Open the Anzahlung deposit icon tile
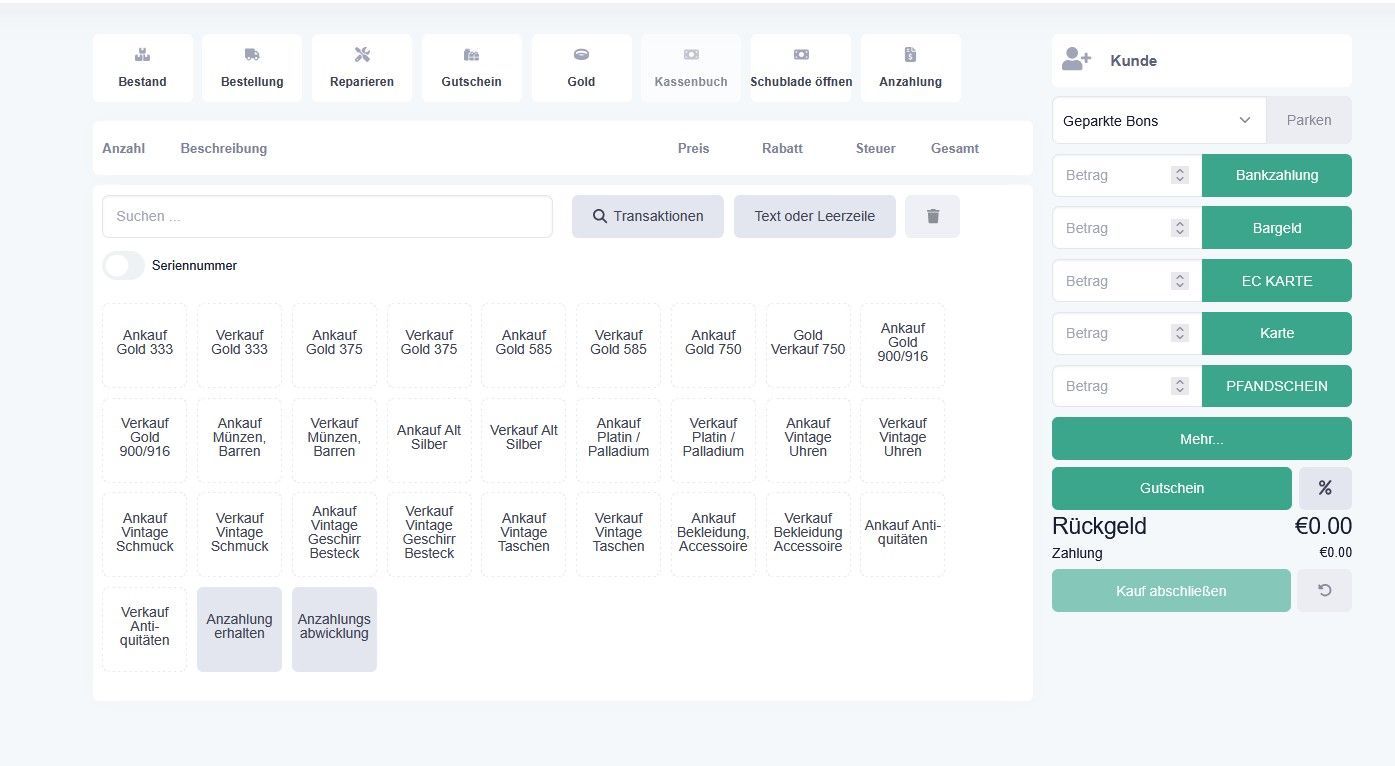This screenshot has width=1395, height=766. (910, 68)
